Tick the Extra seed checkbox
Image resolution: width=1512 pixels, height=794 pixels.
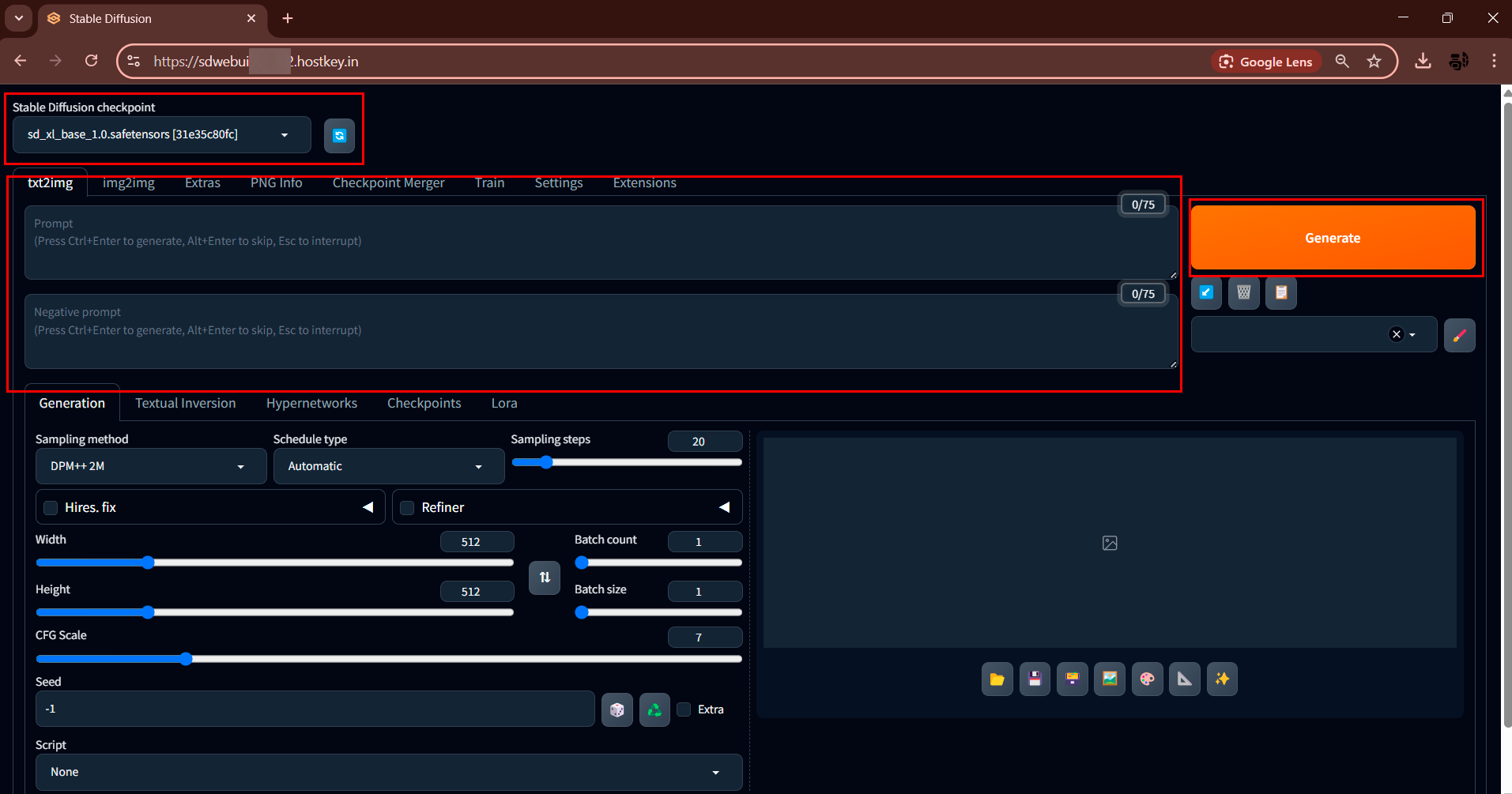[x=684, y=709]
